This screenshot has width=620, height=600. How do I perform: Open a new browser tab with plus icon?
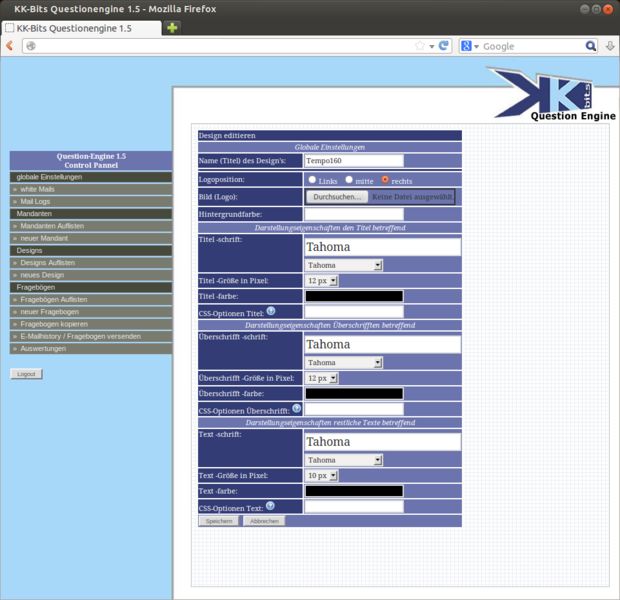point(173,28)
